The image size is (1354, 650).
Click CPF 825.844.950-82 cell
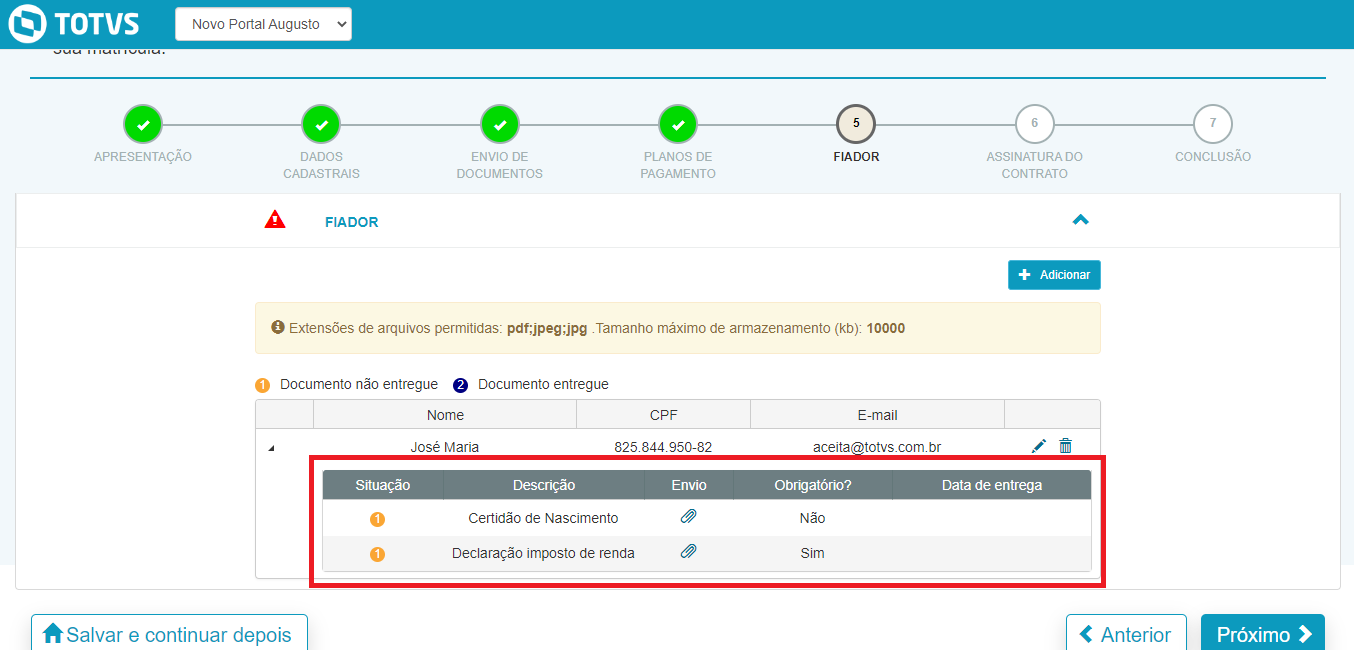[x=663, y=447]
